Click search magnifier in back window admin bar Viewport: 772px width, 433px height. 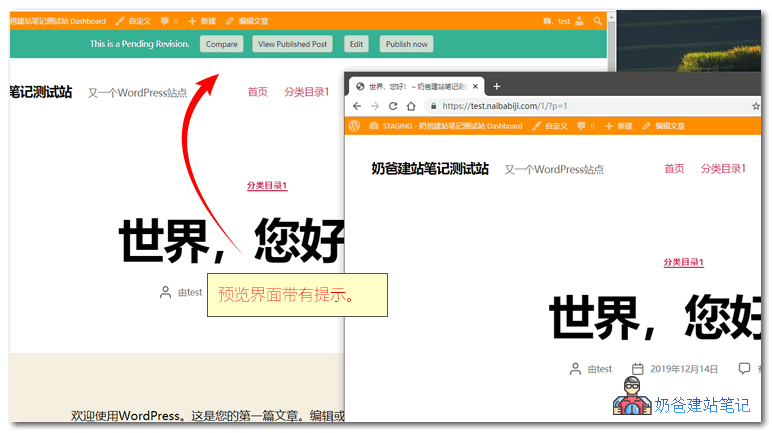tap(598, 21)
